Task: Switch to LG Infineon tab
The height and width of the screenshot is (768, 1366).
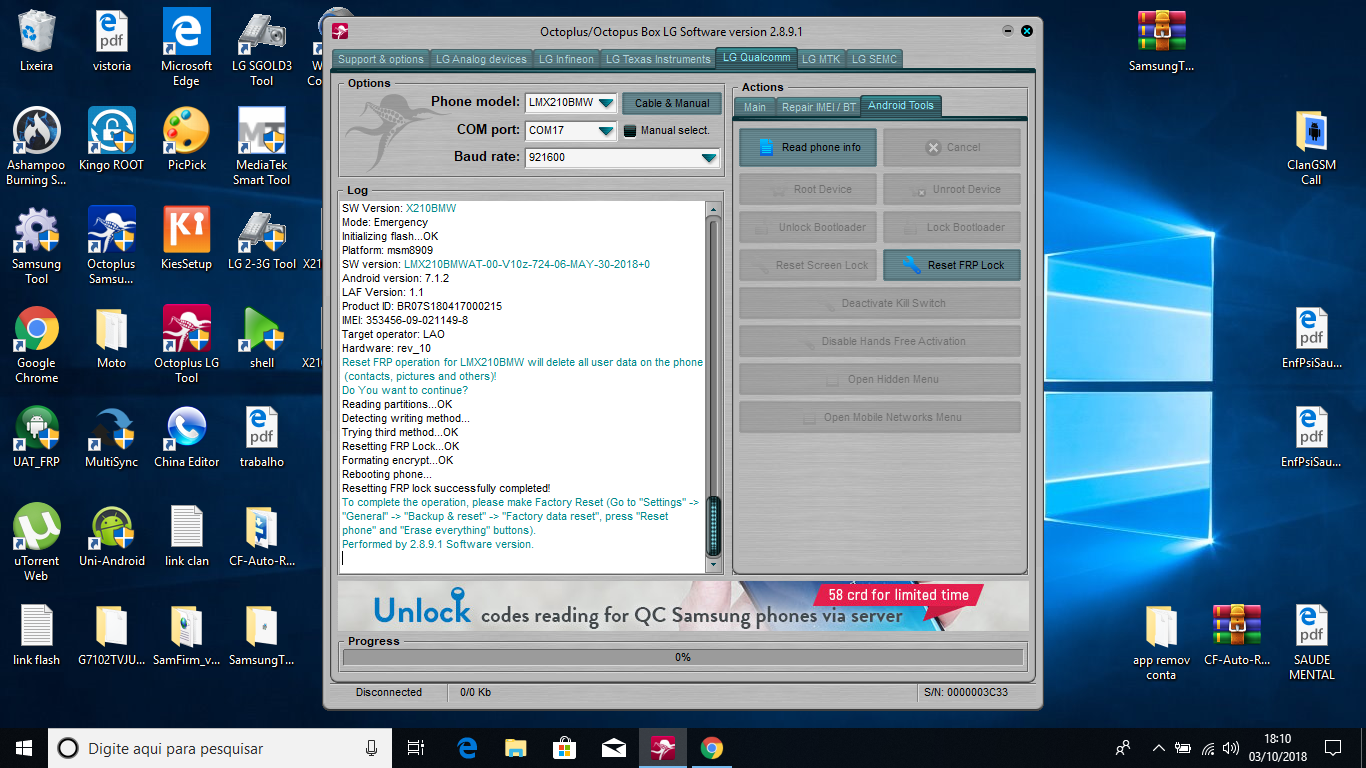Action: pos(566,59)
